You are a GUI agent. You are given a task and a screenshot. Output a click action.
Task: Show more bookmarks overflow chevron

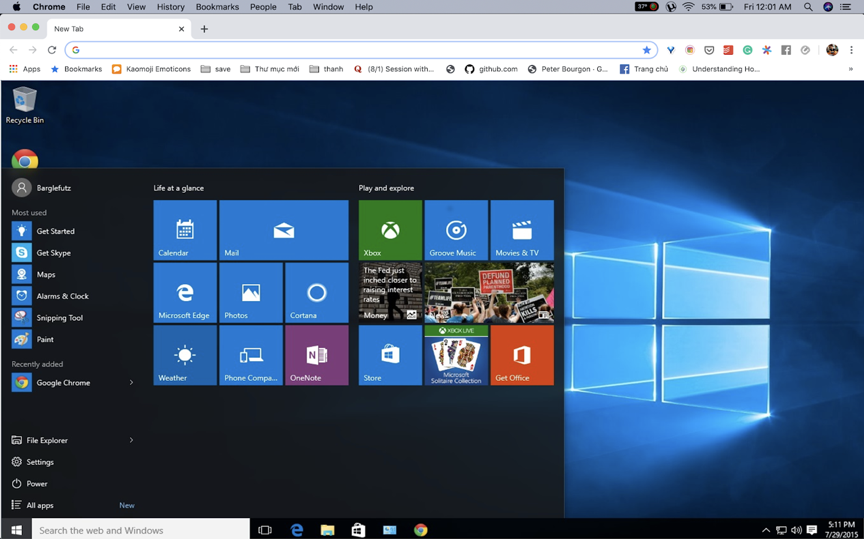click(851, 69)
